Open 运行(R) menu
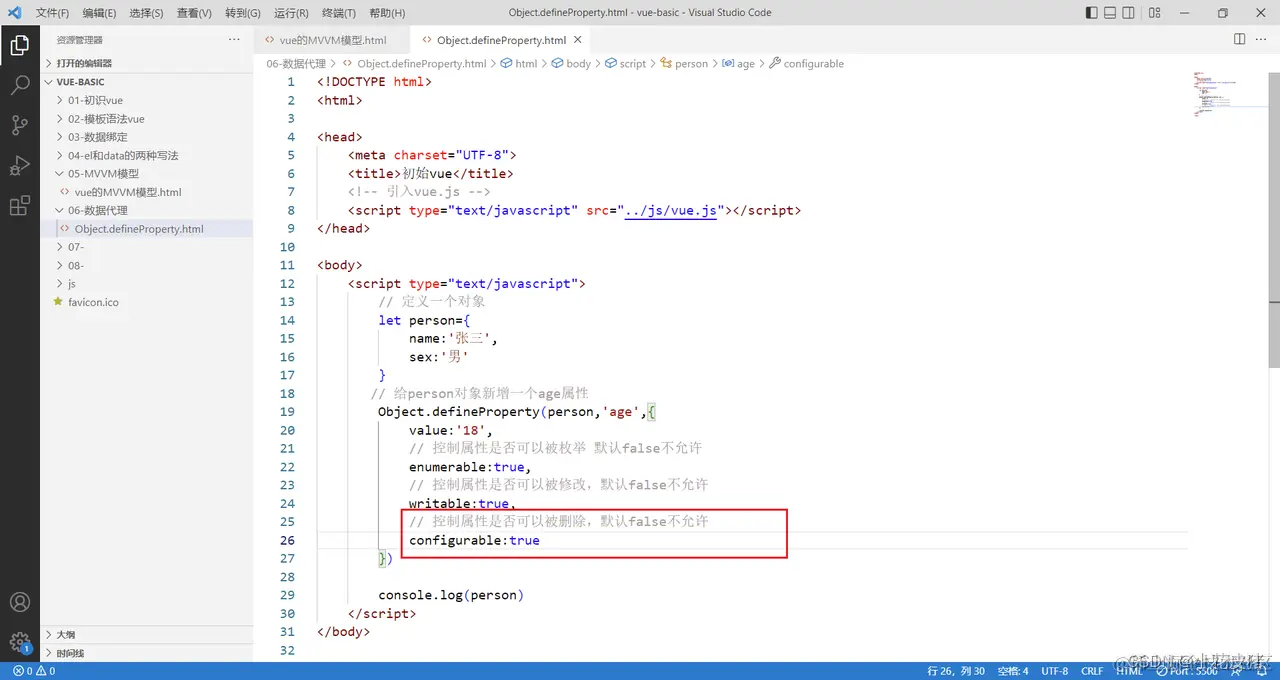The image size is (1280, 680). point(291,13)
